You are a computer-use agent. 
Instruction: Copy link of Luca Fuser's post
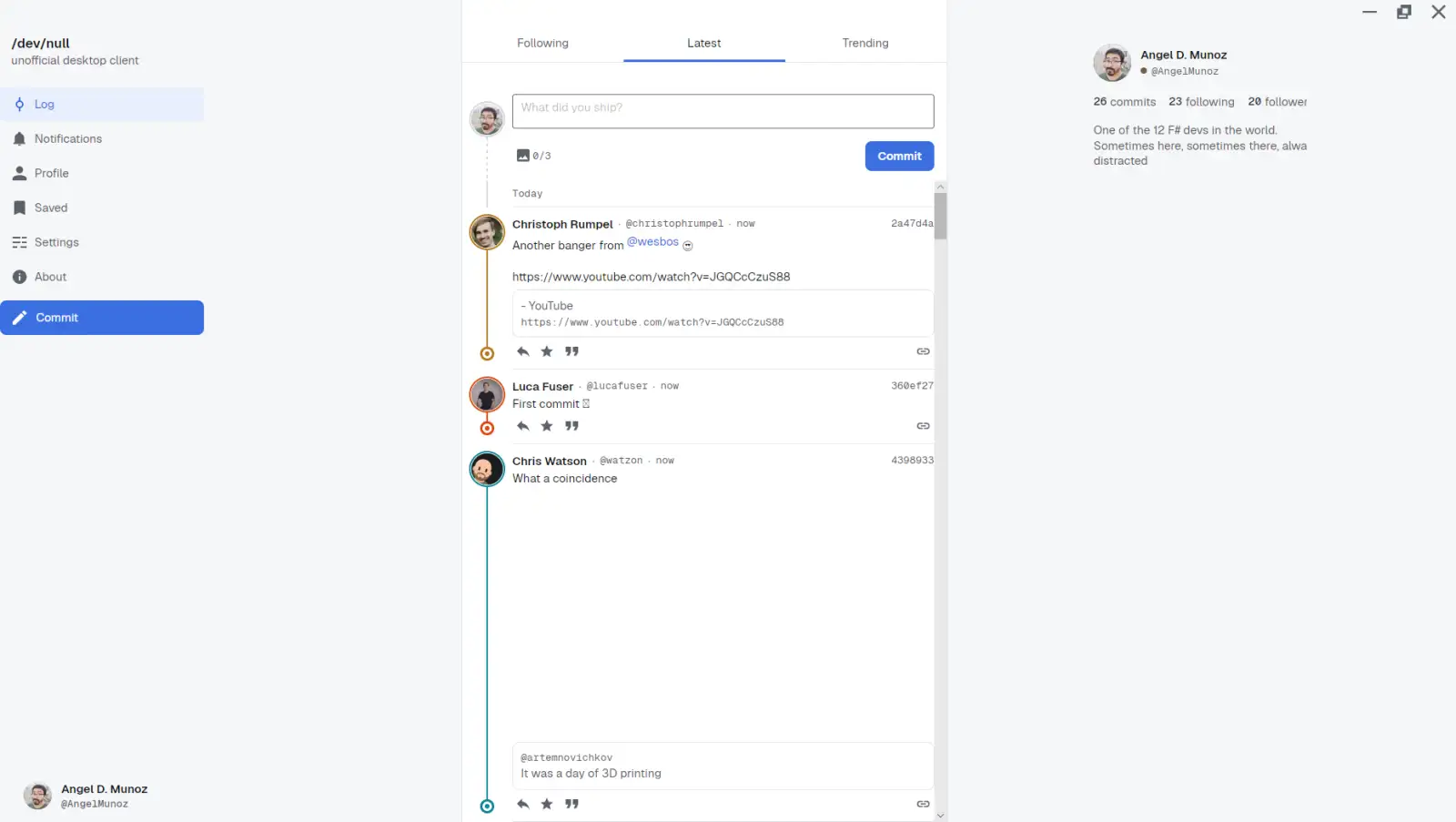923,426
